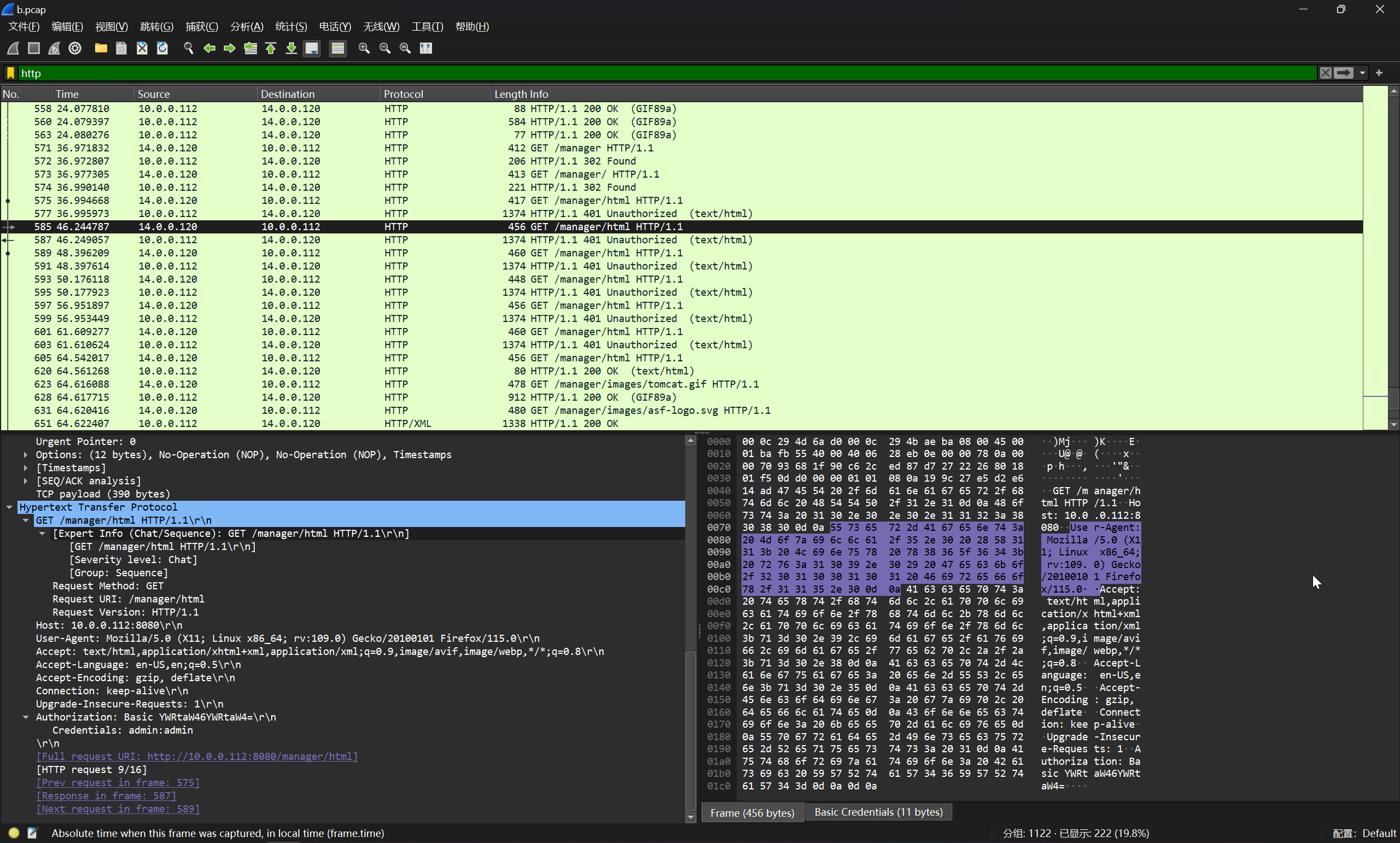Collapse the Authorization: Basic node
The width and height of the screenshot is (1400, 843).
click(x=26, y=717)
